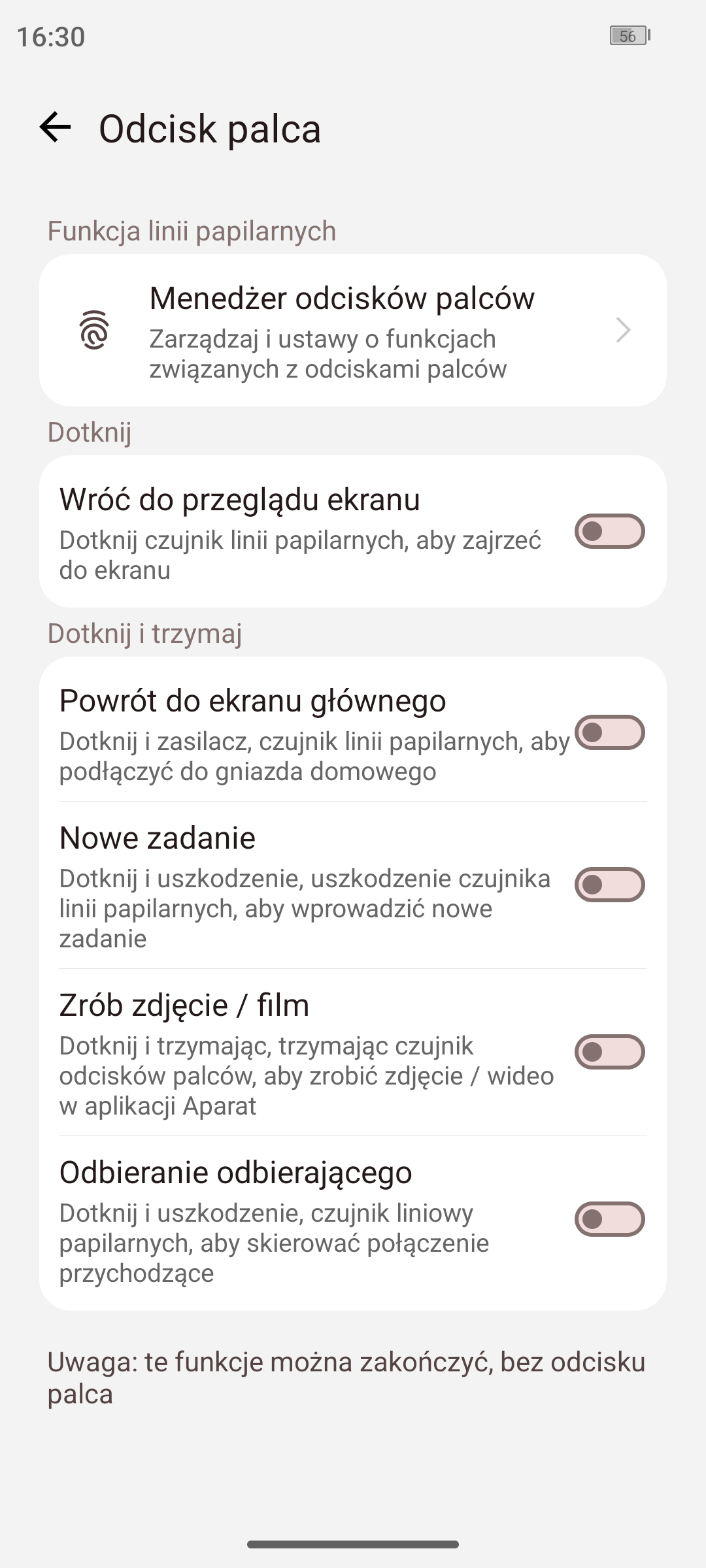Screen dimensions: 706x1568
Task: Tap the Nowe zadanie label text
Action: (x=158, y=838)
